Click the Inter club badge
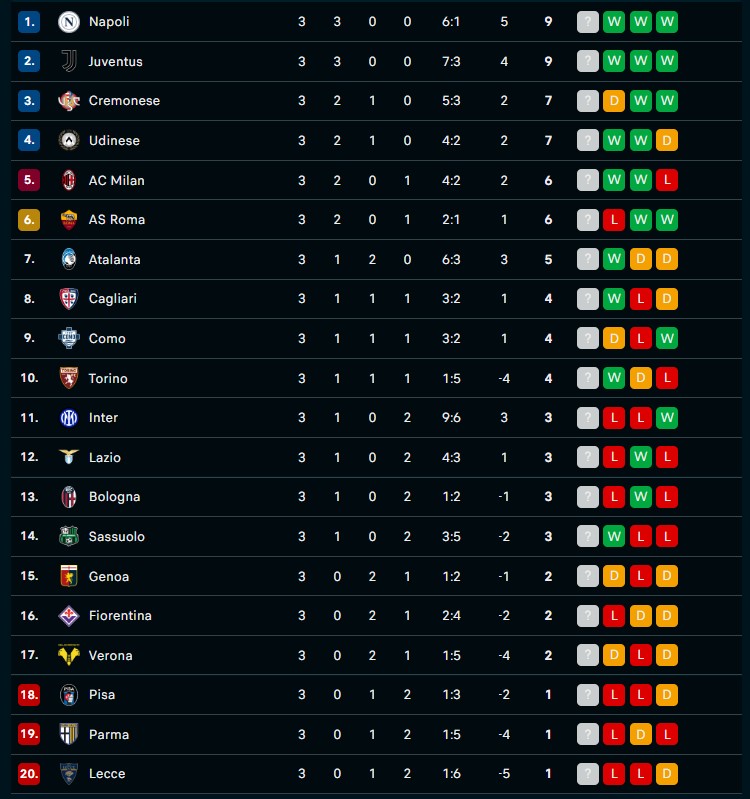The width and height of the screenshot is (750, 799). click(69, 418)
